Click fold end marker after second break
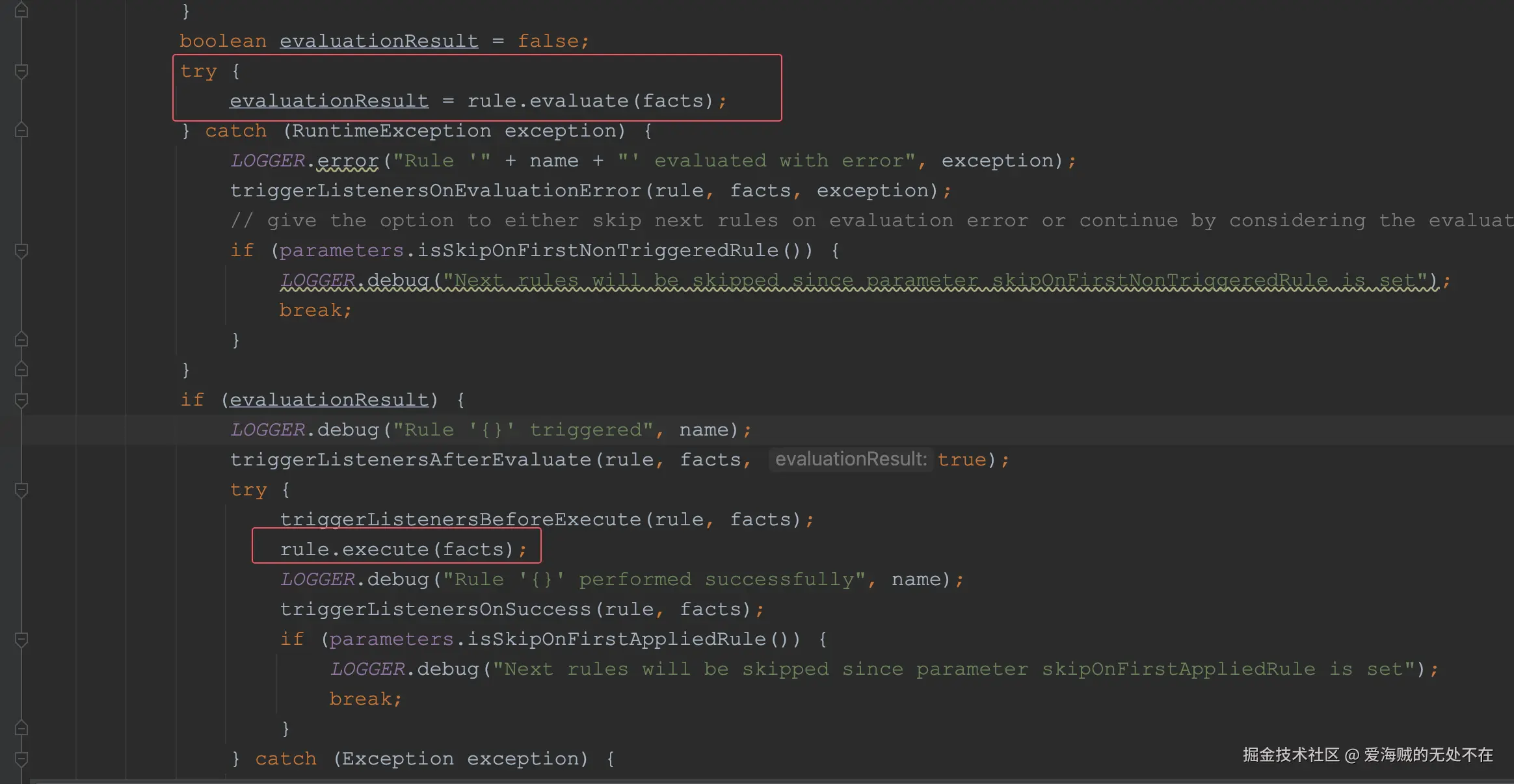1514x784 pixels. tap(21, 729)
